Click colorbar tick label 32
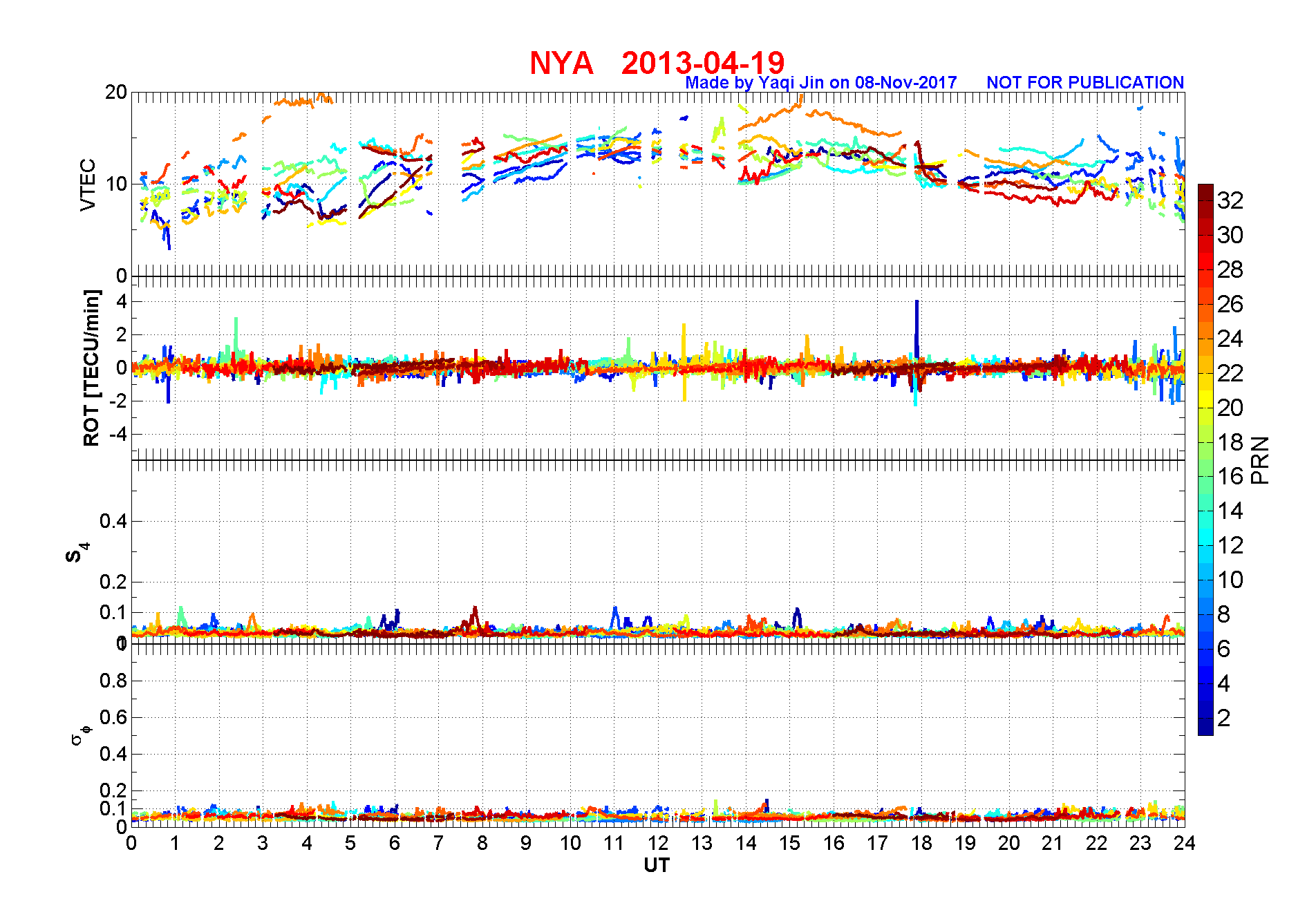This screenshot has height=919, width=1316. click(1230, 200)
